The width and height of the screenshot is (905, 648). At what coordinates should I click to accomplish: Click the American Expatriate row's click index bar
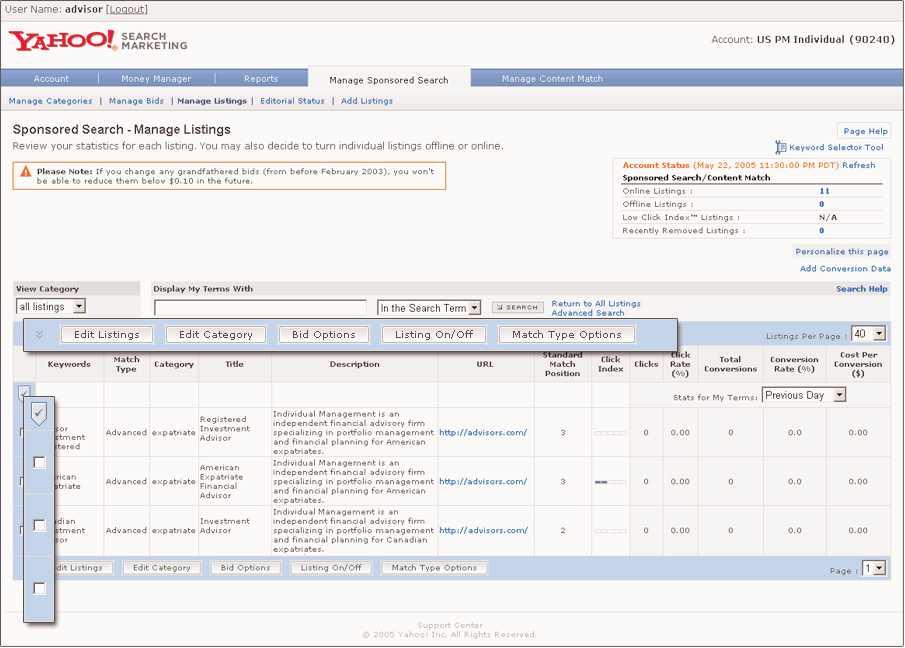609,482
